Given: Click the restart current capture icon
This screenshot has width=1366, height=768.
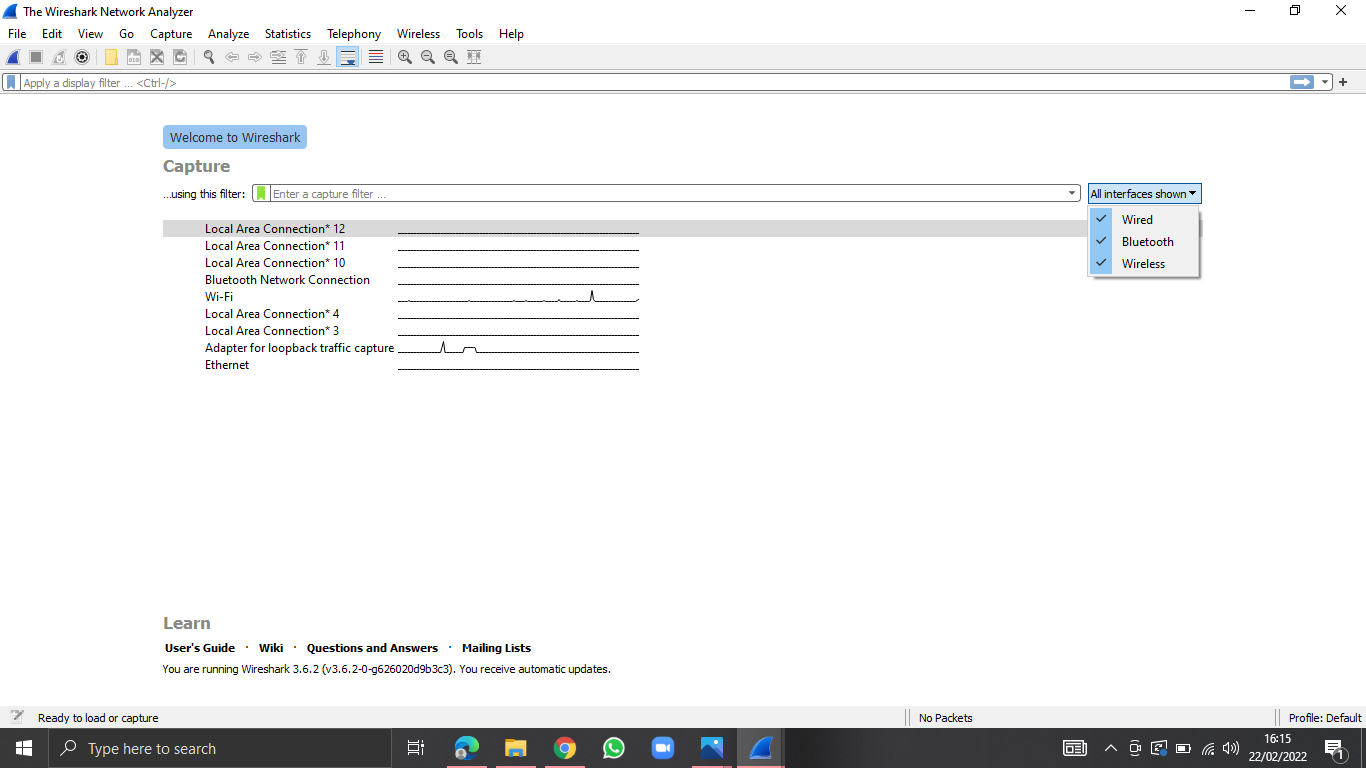Looking at the screenshot, I should (59, 57).
